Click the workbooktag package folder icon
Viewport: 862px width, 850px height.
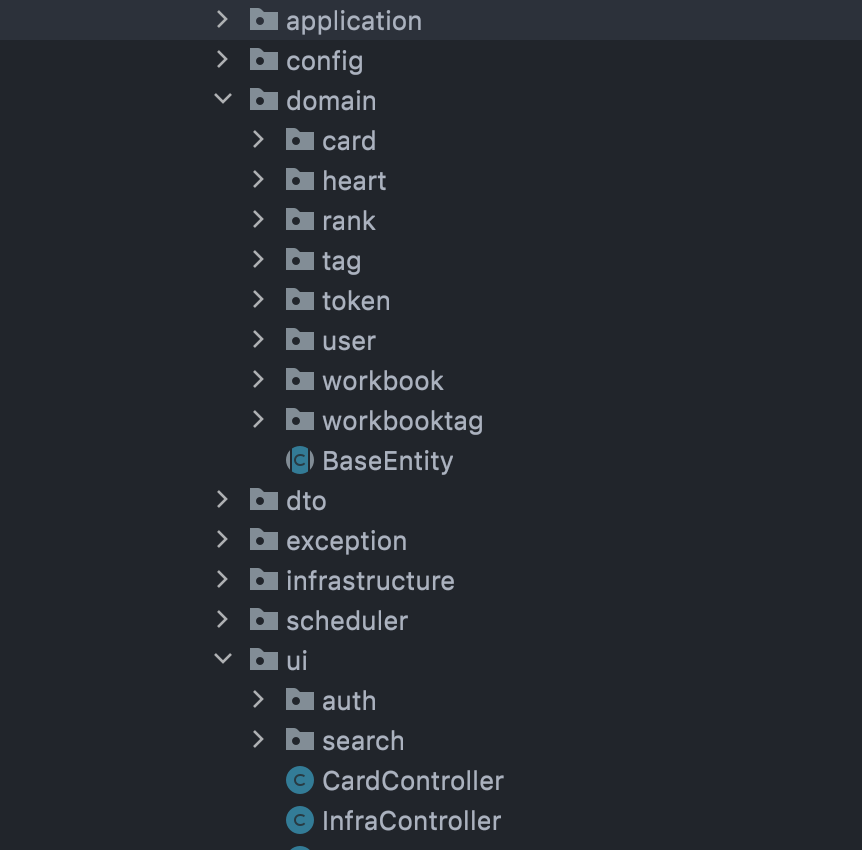tap(300, 420)
